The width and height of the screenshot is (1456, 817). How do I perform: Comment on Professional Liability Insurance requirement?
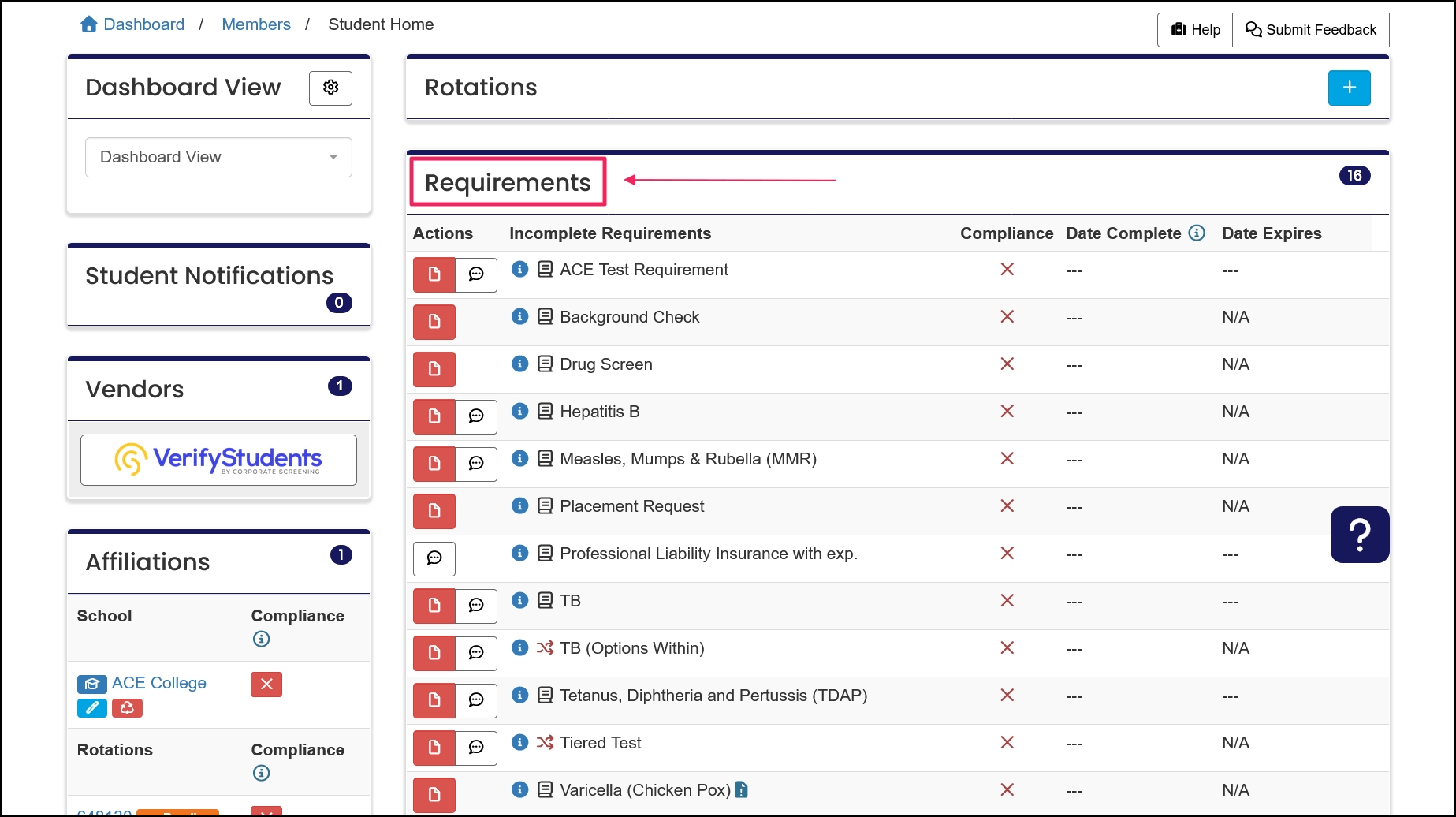point(434,558)
